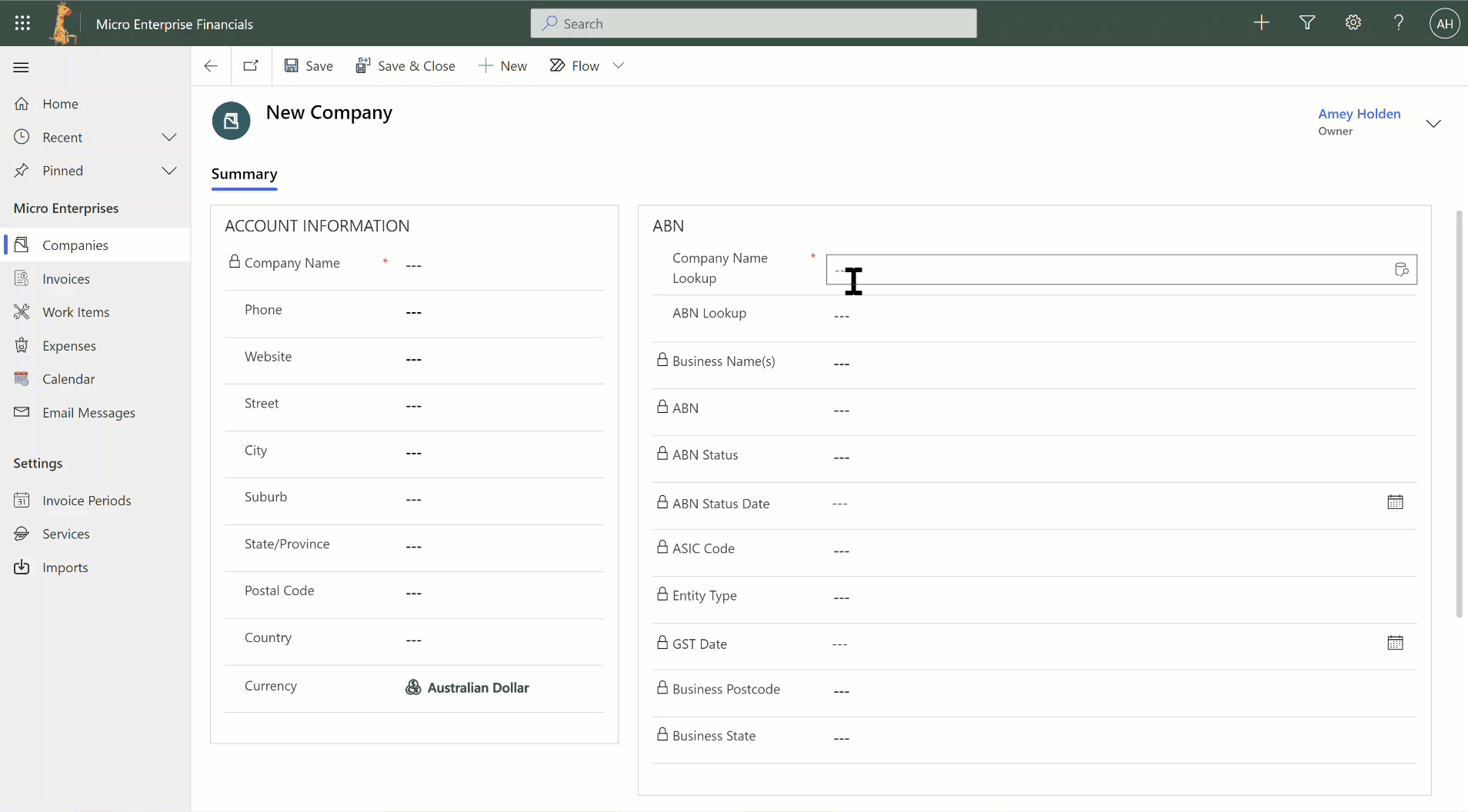Open the settings gear icon
Screen dimensions: 1468x812
(1353, 23)
